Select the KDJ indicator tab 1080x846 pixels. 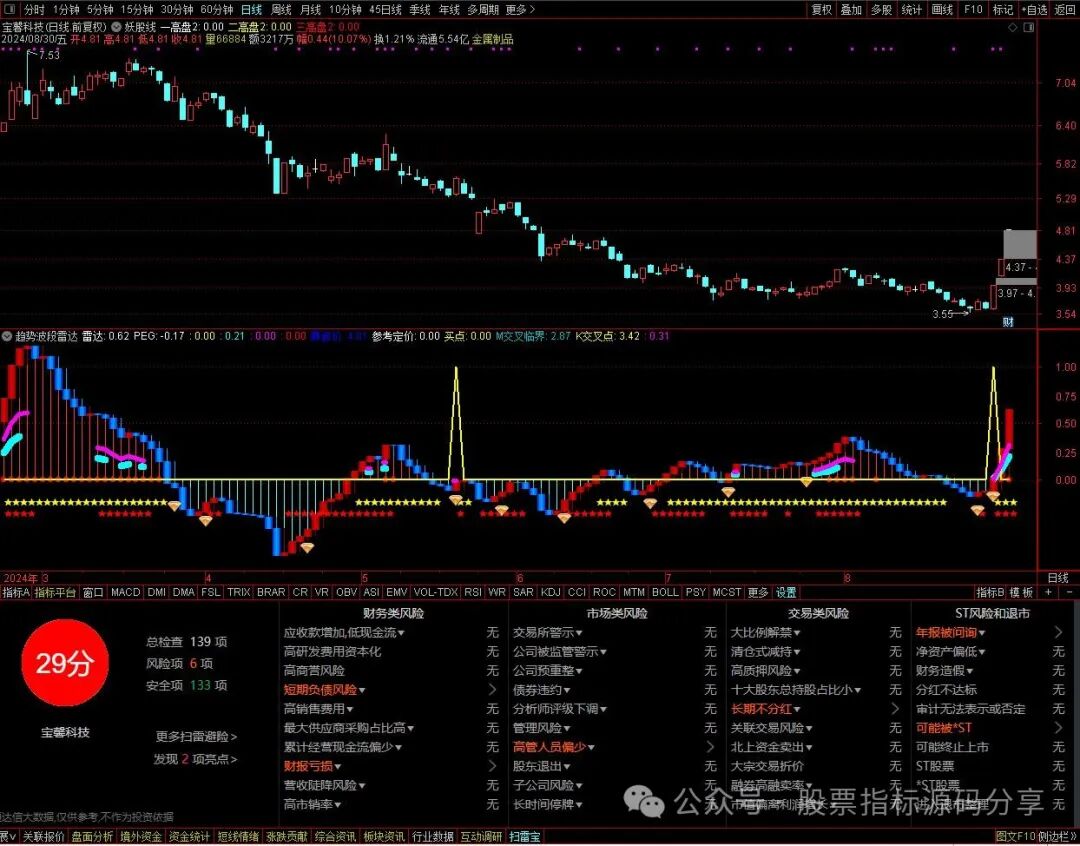pyautogui.click(x=550, y=592)
